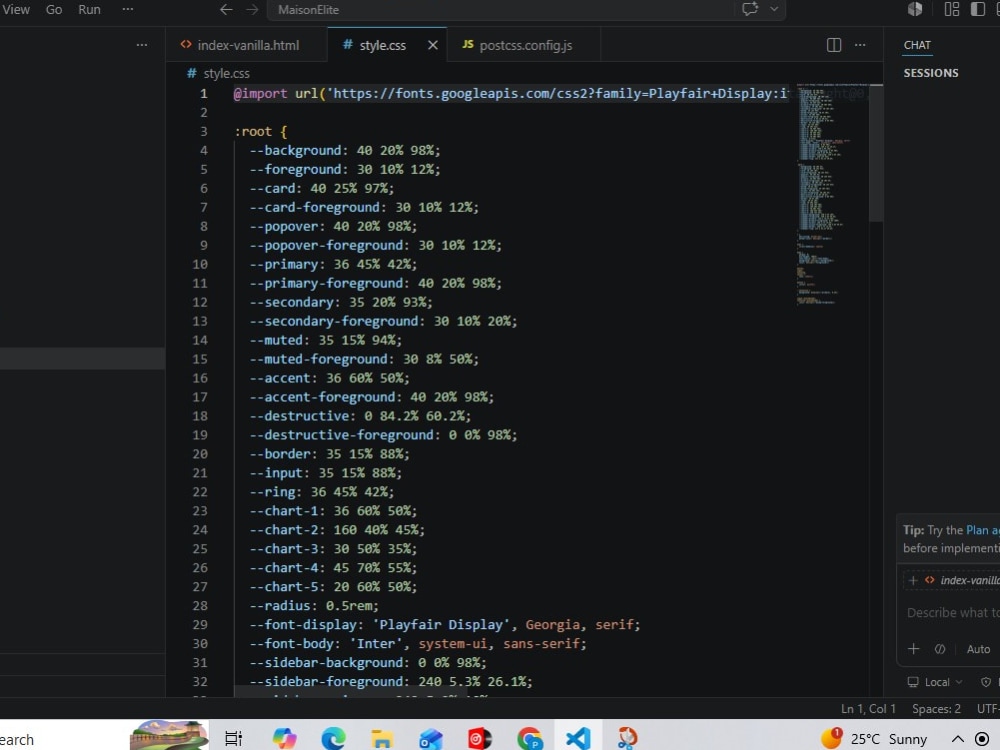The image size is (1000, 750).
Task: Open sidebar Views and More Actions ellipsis
Action: click(142, 45)
